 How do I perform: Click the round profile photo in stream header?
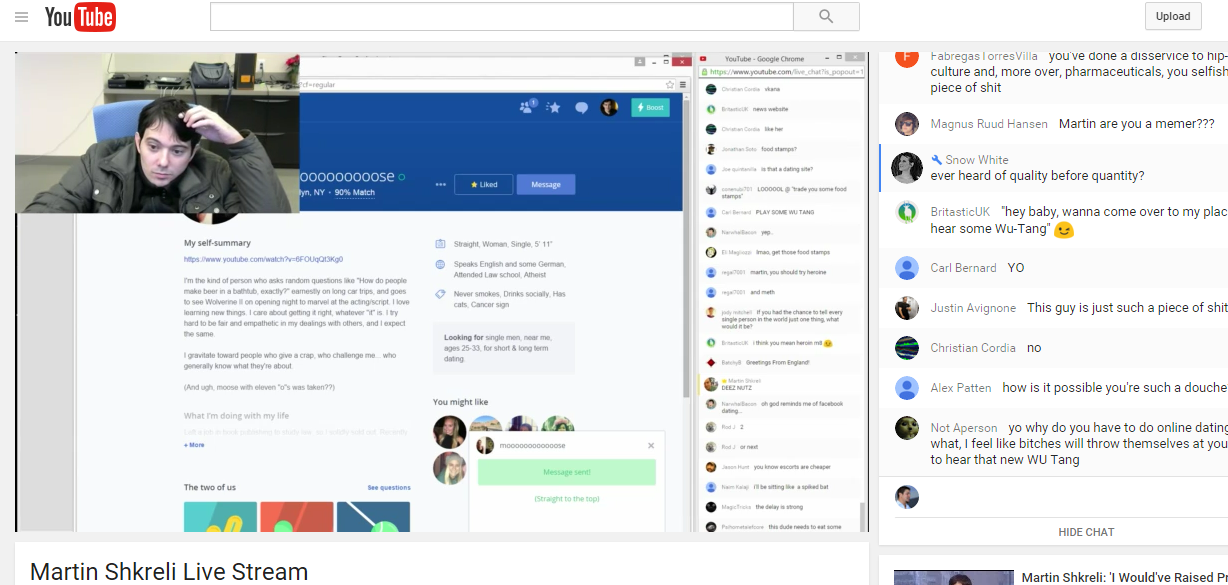coord(609,107)
